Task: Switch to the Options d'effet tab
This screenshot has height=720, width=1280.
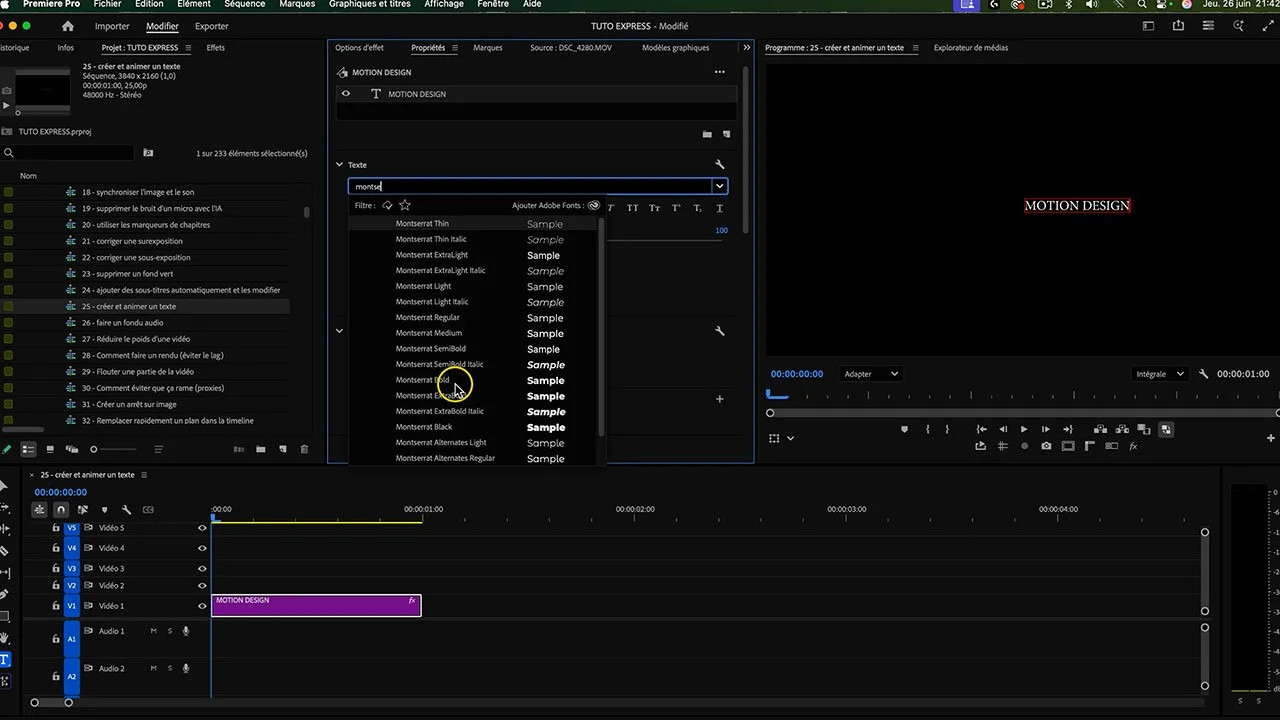Action: point(359,48)
